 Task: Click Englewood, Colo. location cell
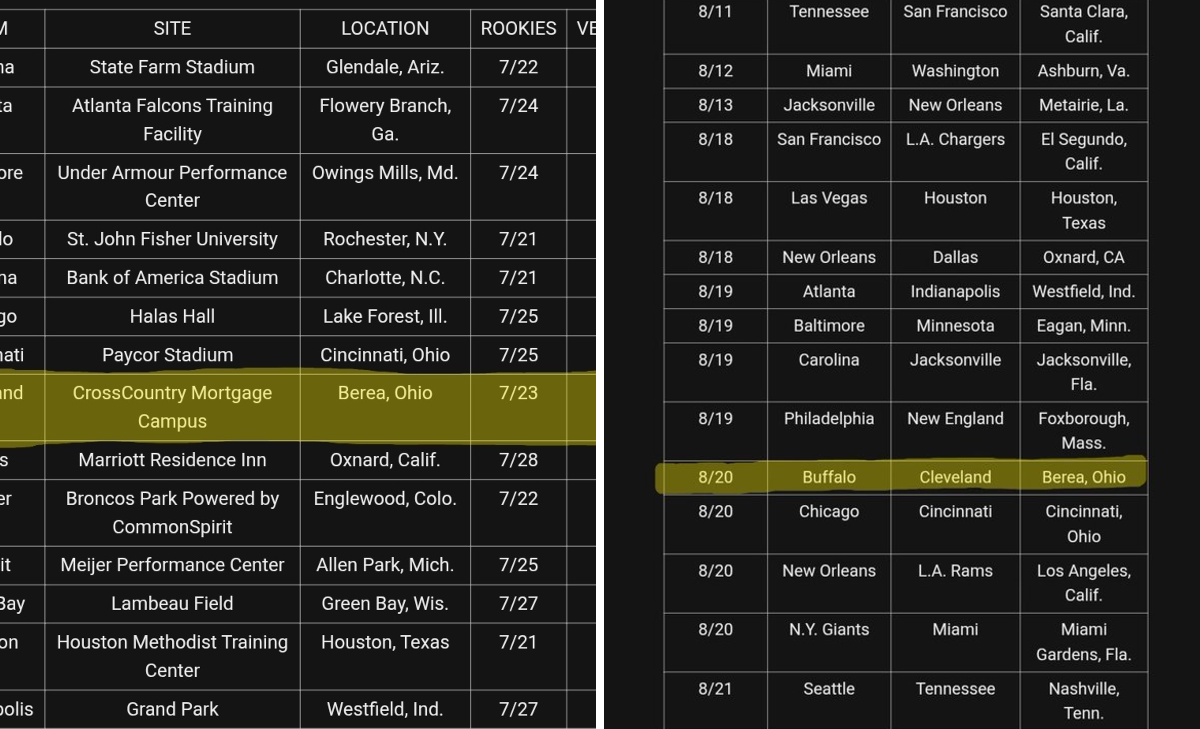pyautogui.click(x=385, y=512)
